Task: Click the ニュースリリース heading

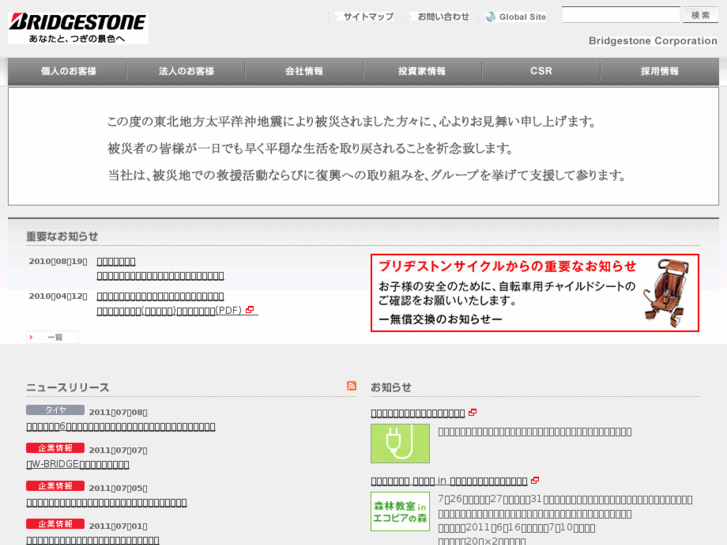Action: pos(68,387)
